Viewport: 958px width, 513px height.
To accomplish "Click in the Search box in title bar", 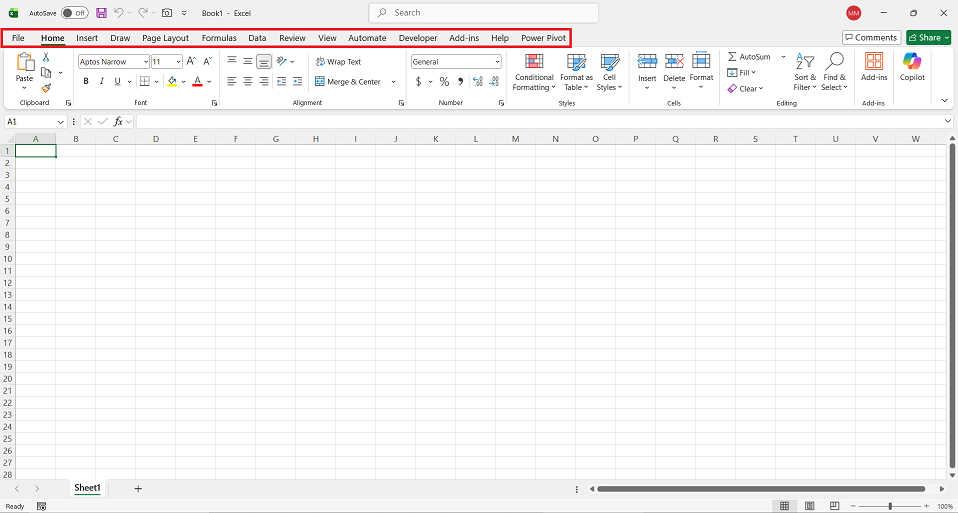I will [483, 13].
